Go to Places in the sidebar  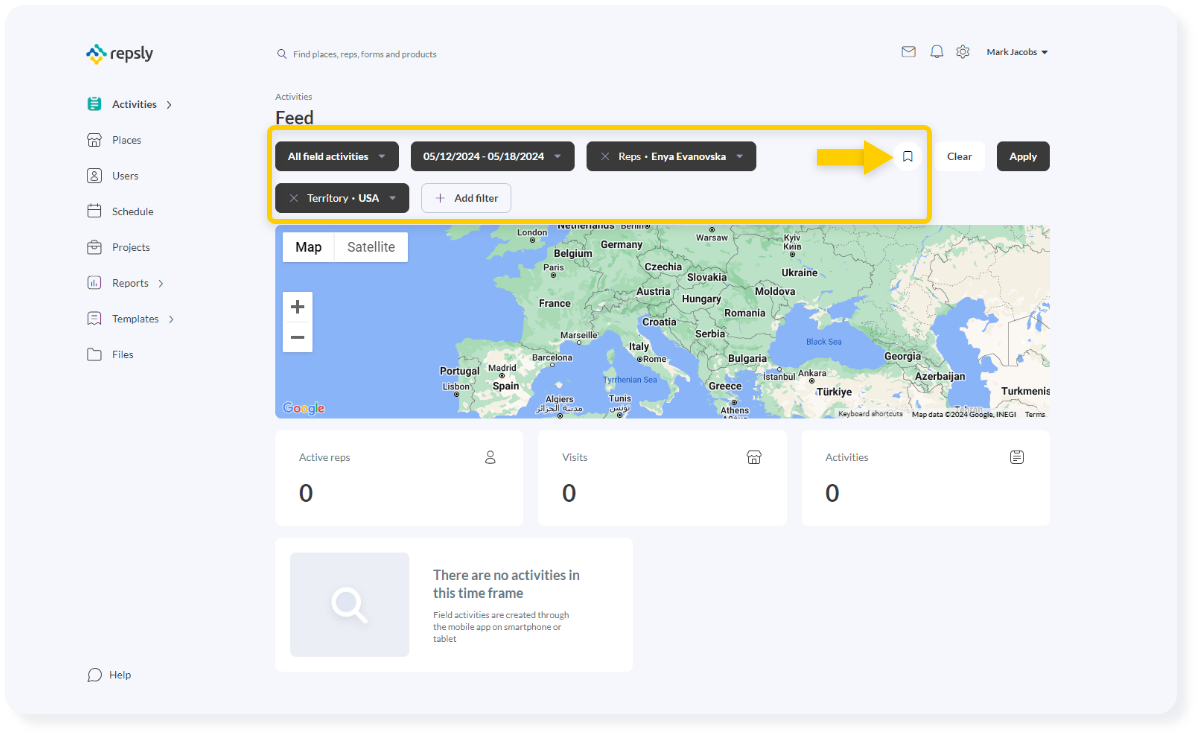126,140
